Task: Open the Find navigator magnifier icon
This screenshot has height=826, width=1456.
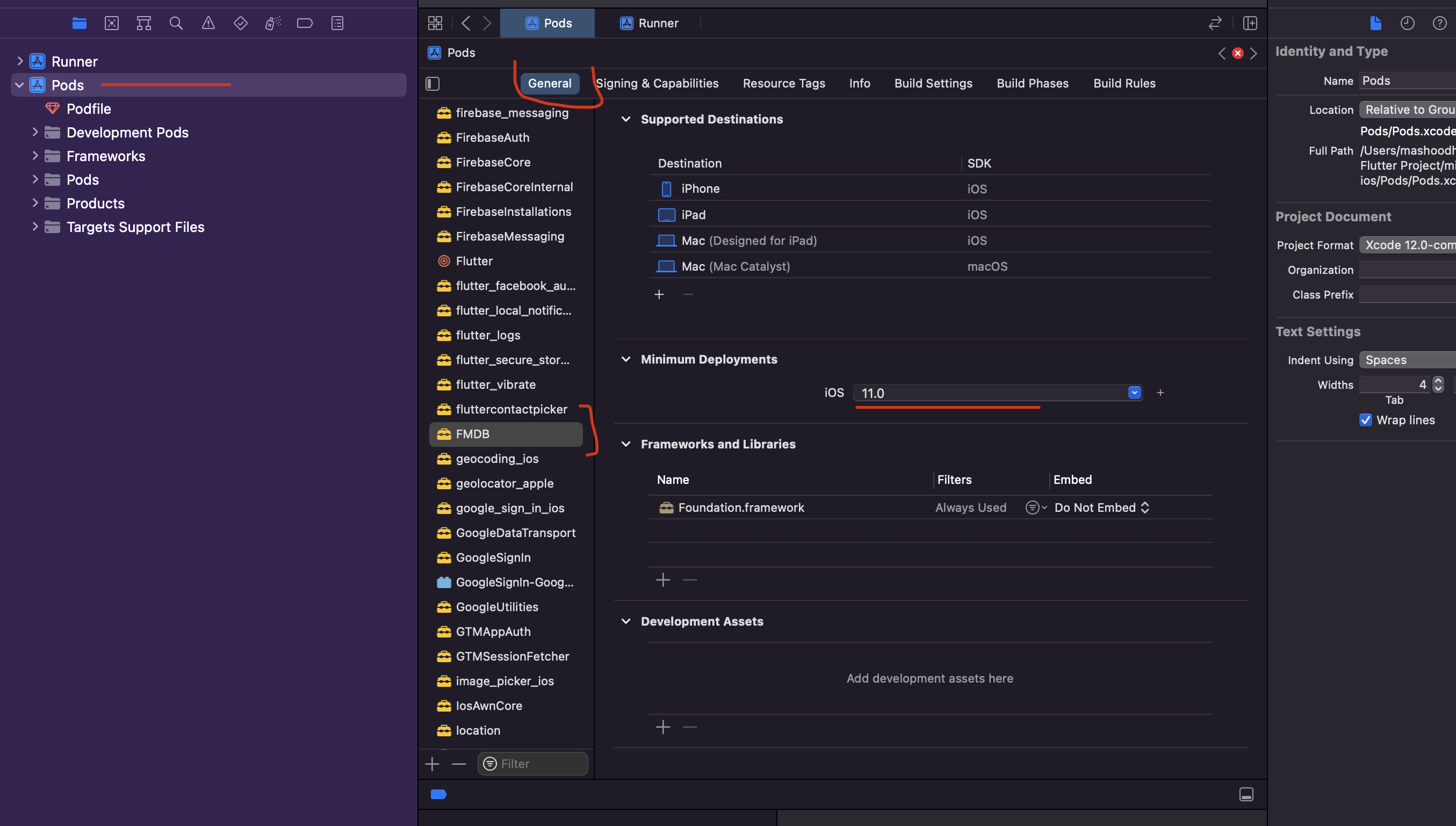Action: 176,23
